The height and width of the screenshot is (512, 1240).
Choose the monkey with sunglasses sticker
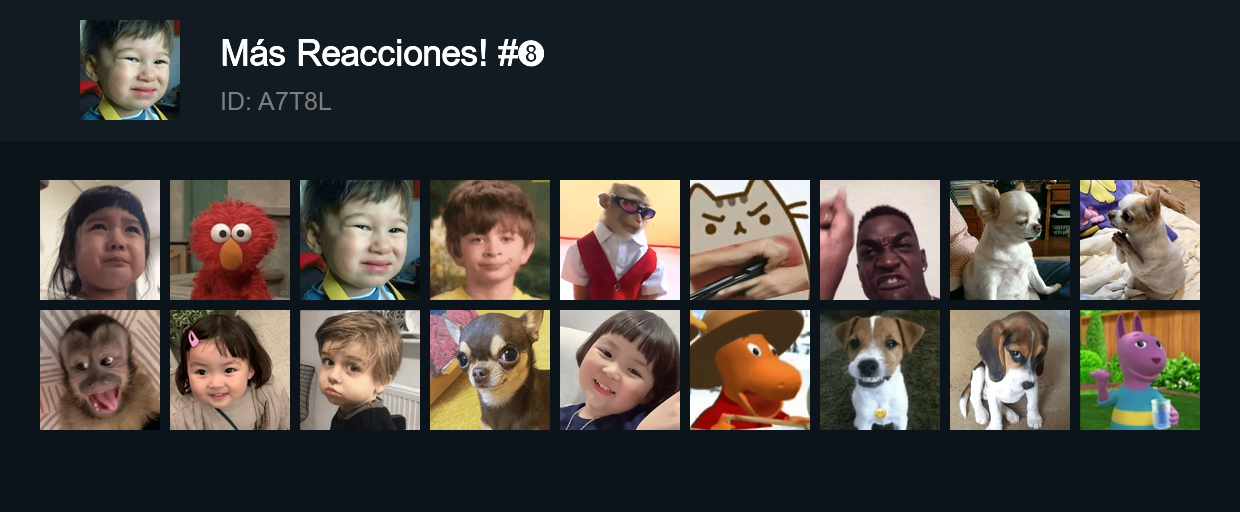tap(620, 240)
